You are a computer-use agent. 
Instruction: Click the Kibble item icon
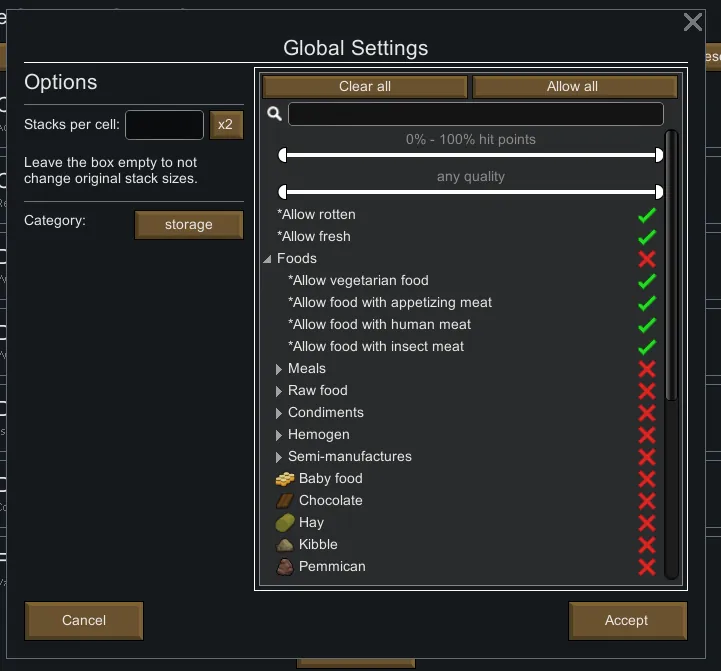coord(285,545)
